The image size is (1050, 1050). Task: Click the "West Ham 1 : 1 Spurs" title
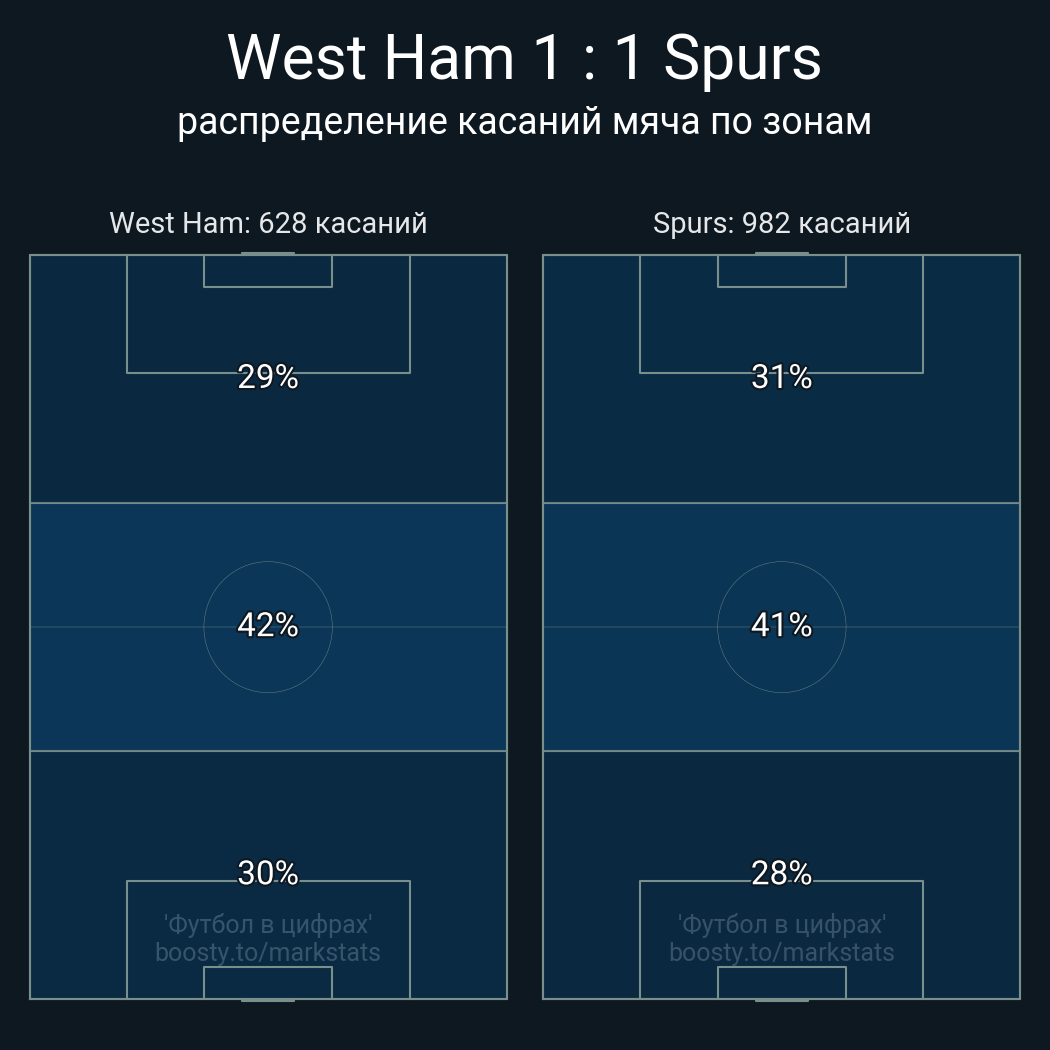524,58
